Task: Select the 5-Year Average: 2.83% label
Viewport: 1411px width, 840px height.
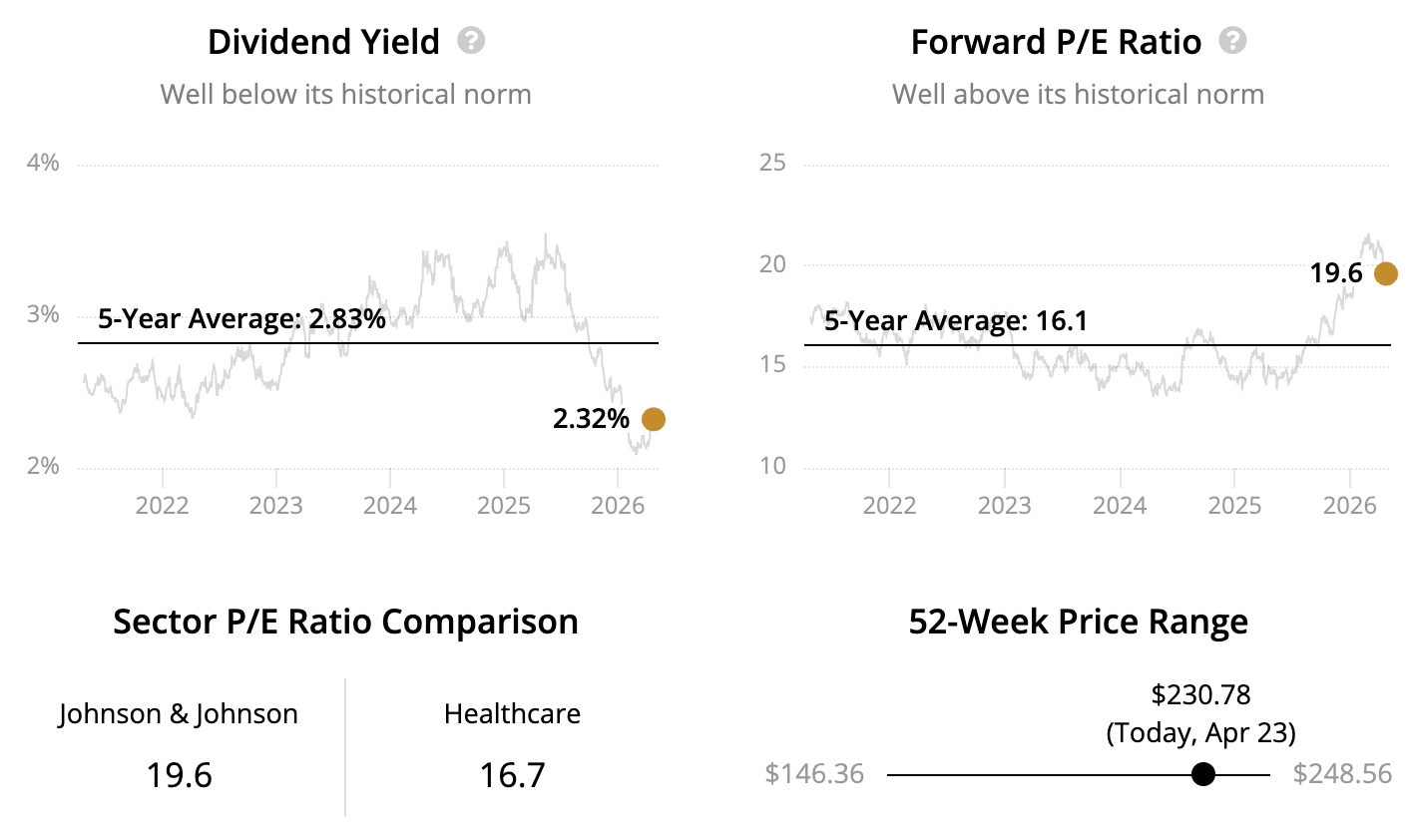Action: tap(241, 319)
